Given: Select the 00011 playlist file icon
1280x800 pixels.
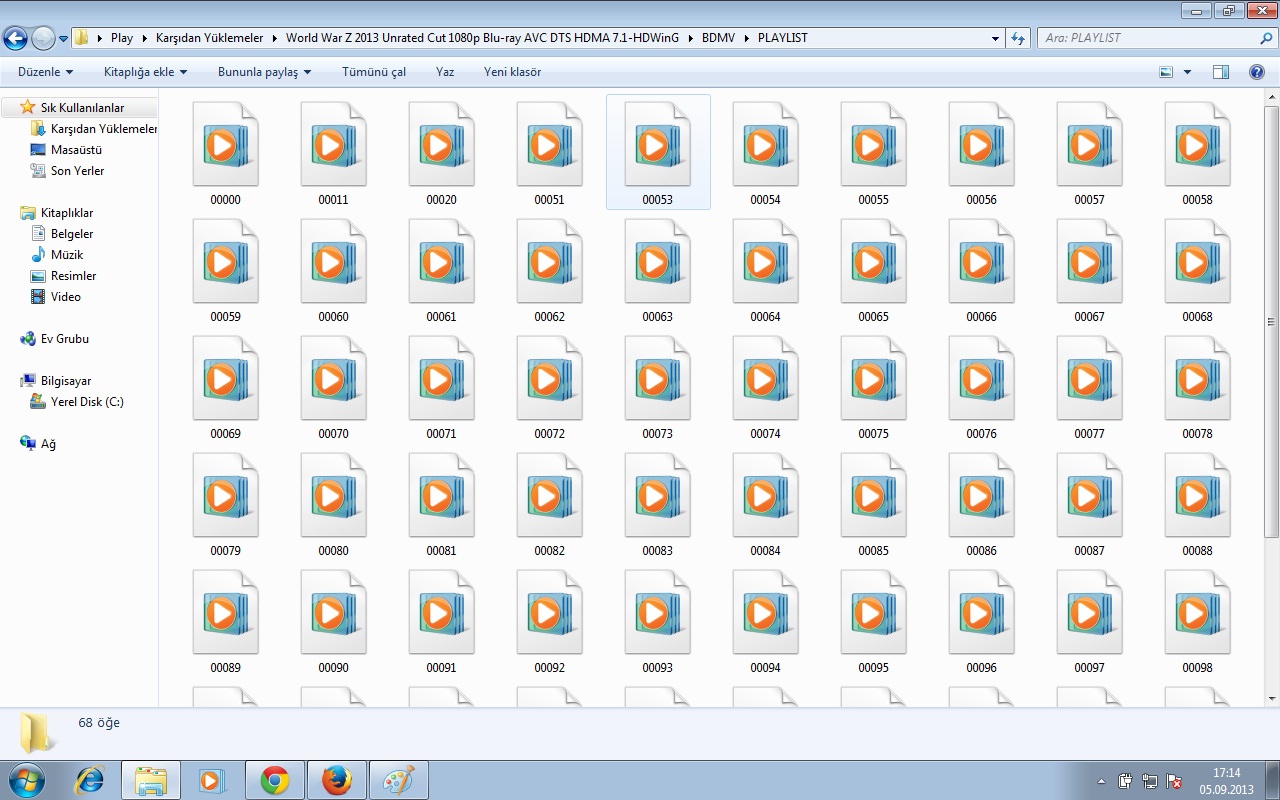Looking at the screenshot, I should click(333, 145).
